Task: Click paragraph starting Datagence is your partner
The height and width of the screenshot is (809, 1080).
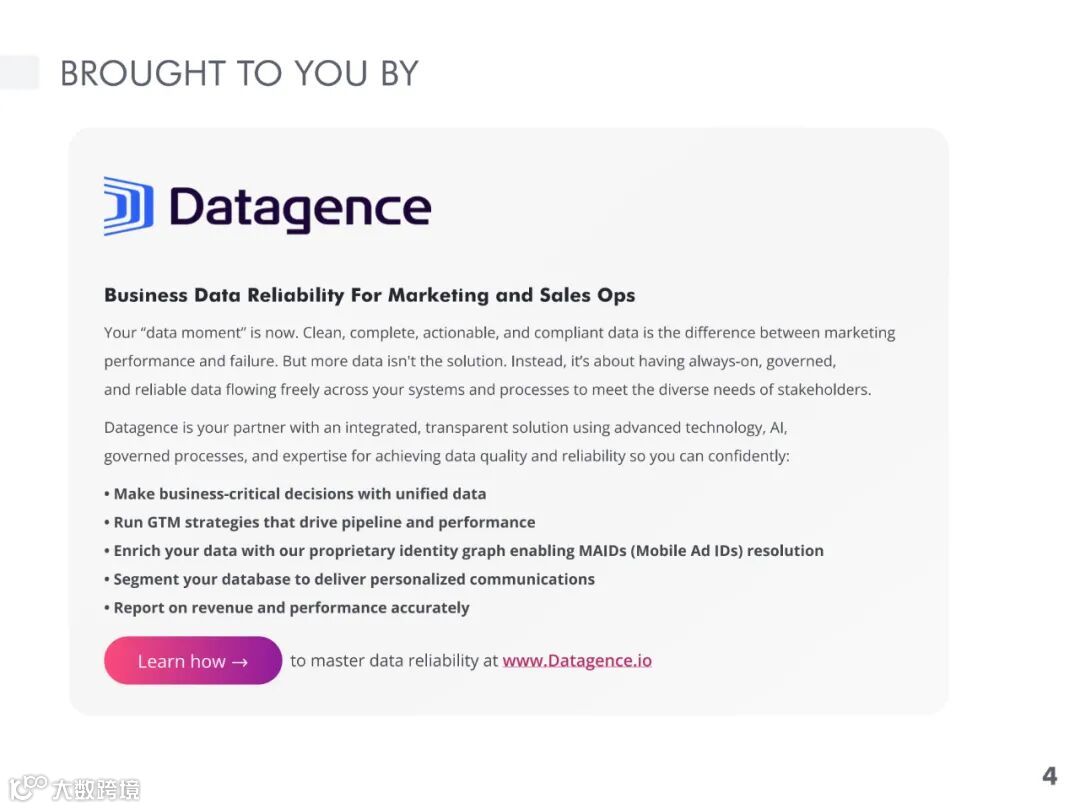Action: (x=446, y=442)
